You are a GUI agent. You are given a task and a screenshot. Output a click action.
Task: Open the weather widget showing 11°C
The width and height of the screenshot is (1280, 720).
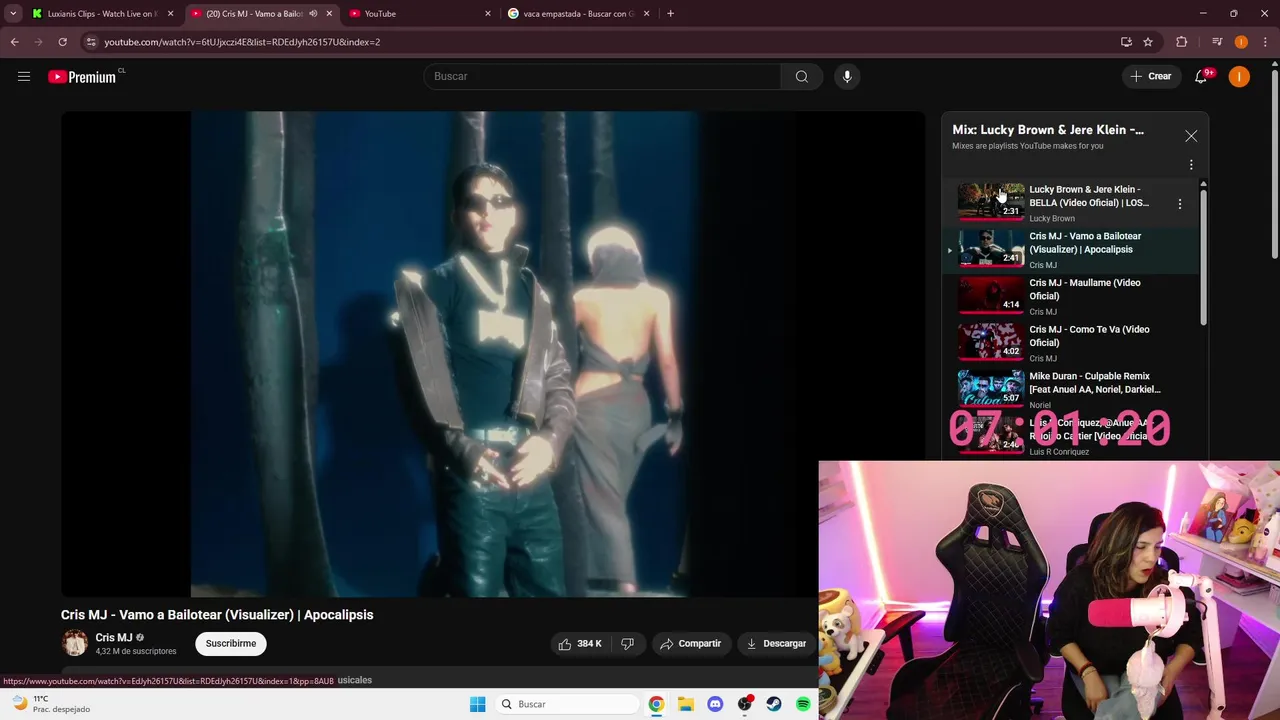pos(50,704)
